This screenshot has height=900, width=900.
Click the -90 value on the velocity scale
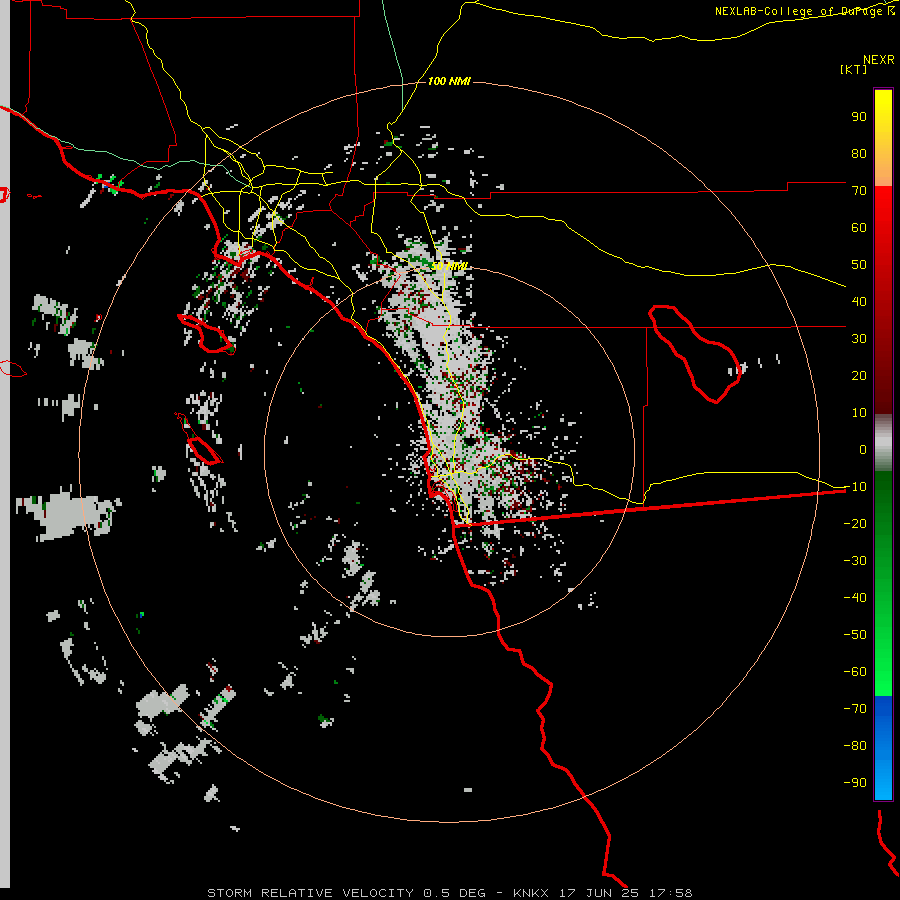[x=855, y=783]
